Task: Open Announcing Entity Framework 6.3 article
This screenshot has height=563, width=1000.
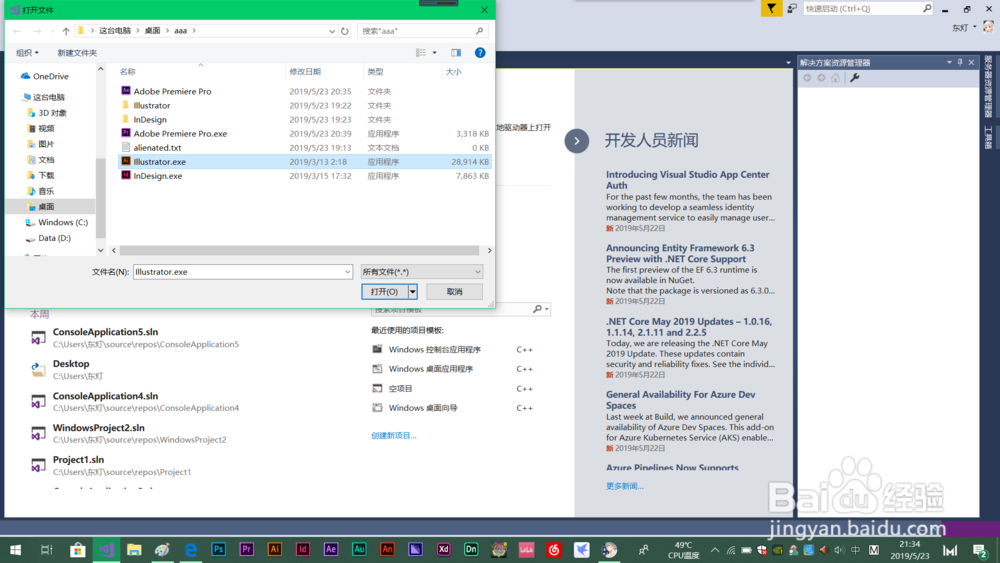Action: coord(680,253)
